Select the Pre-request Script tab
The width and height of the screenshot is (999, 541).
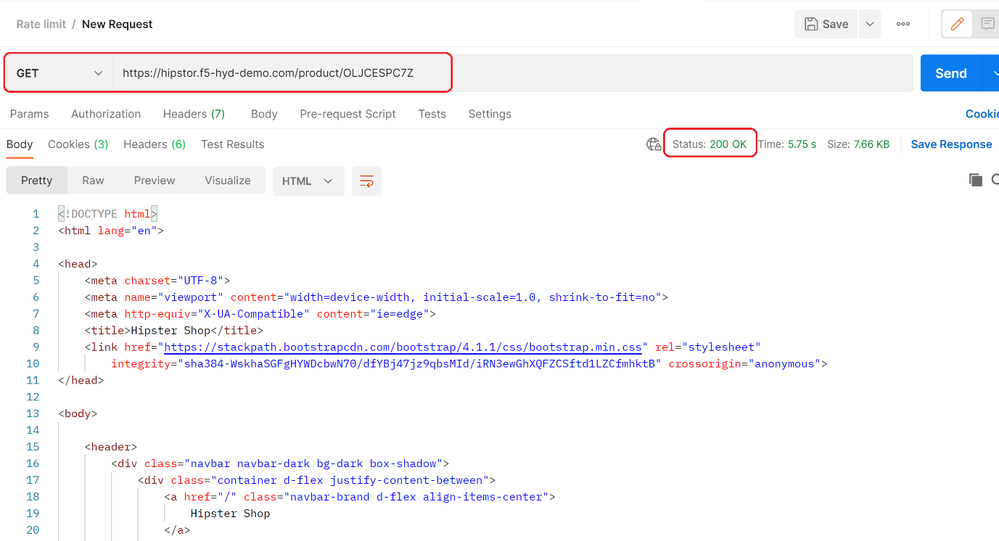(348, 114)
